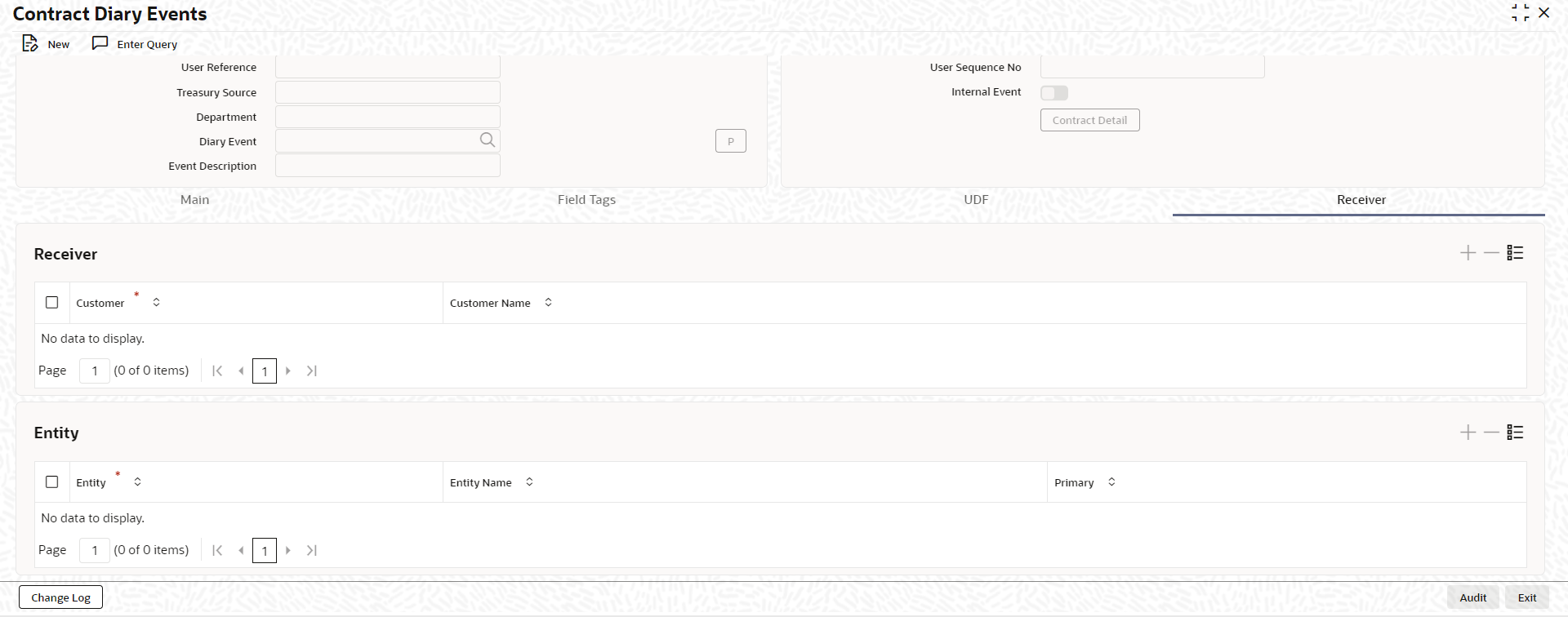
Task: Click the Page number field in Entity table
Action: [x=95, y=550]
